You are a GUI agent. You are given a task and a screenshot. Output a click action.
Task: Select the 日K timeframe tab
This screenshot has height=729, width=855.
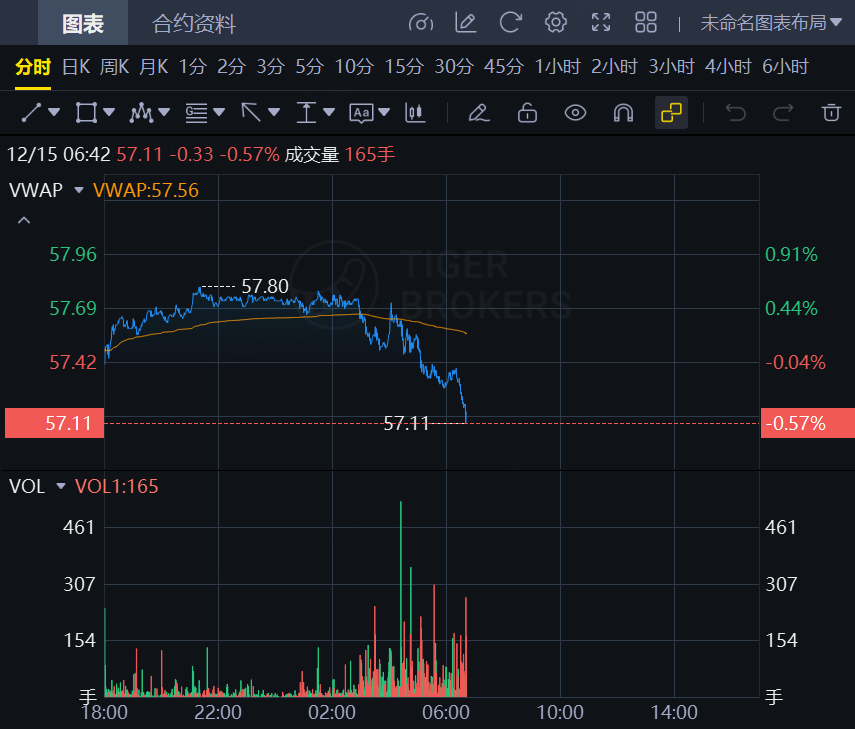76,67
